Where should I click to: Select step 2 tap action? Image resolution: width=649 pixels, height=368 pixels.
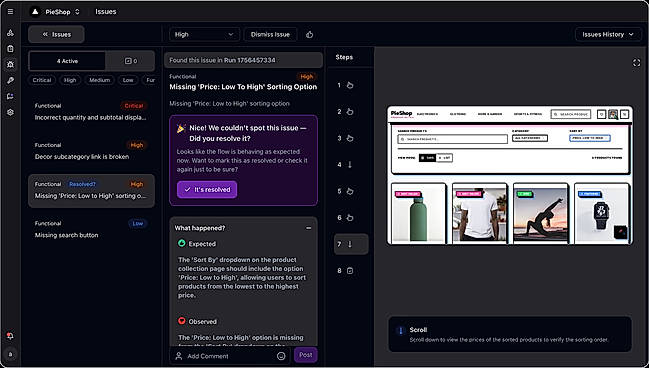pos(351,112)
